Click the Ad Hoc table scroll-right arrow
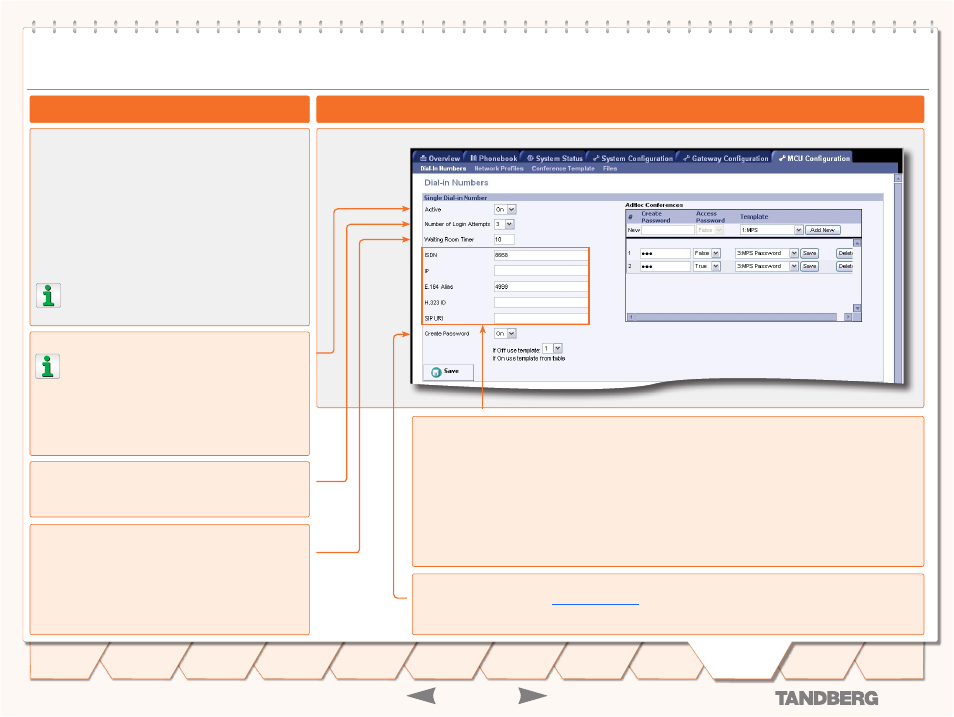 (848, 317)
